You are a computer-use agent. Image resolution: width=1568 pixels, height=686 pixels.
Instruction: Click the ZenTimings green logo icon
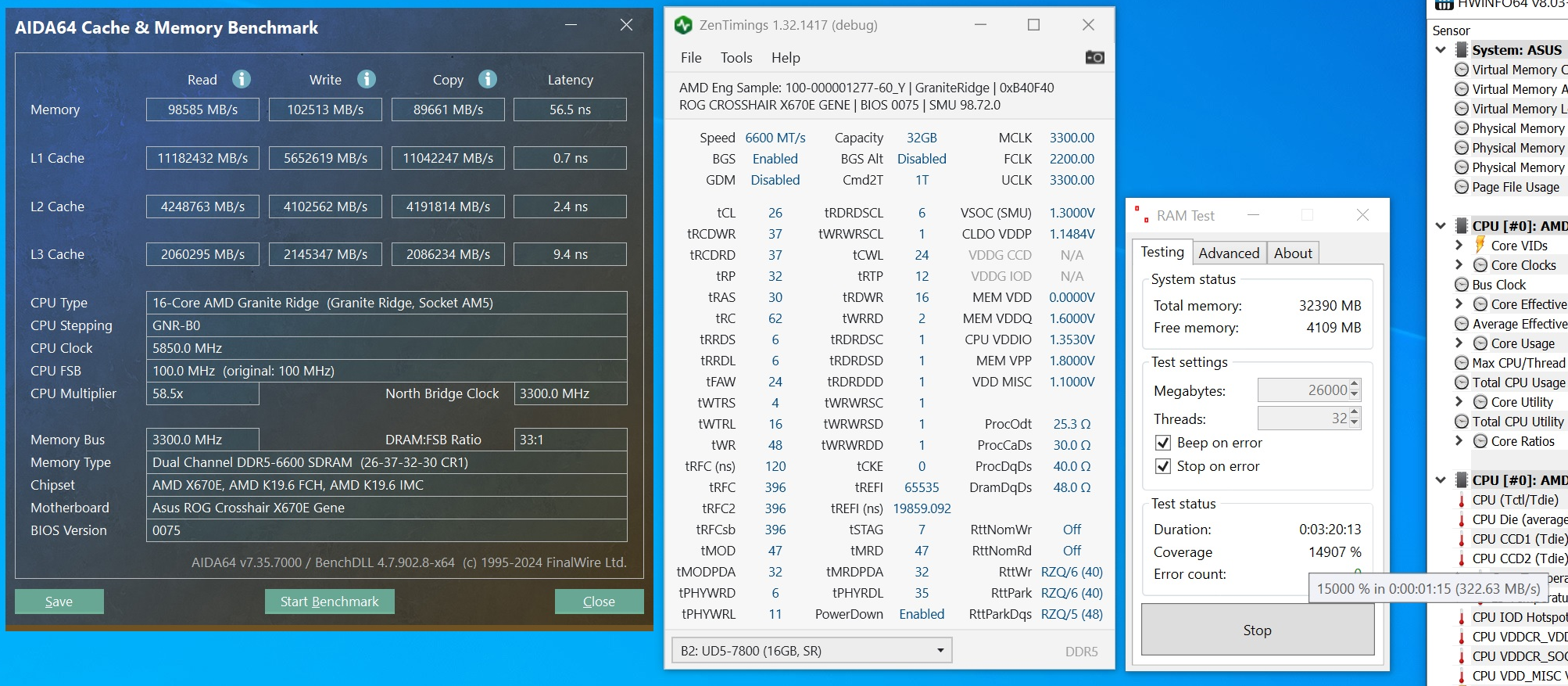pyautogui.click(x=683, y=25)
